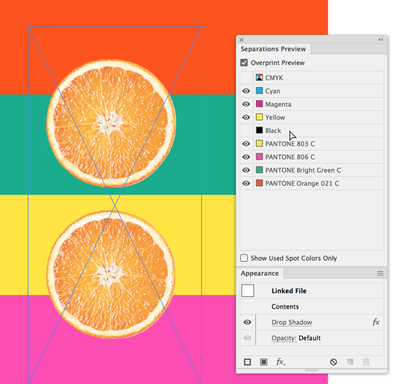Switch to the Separations Preview tab

click(273, 49)
